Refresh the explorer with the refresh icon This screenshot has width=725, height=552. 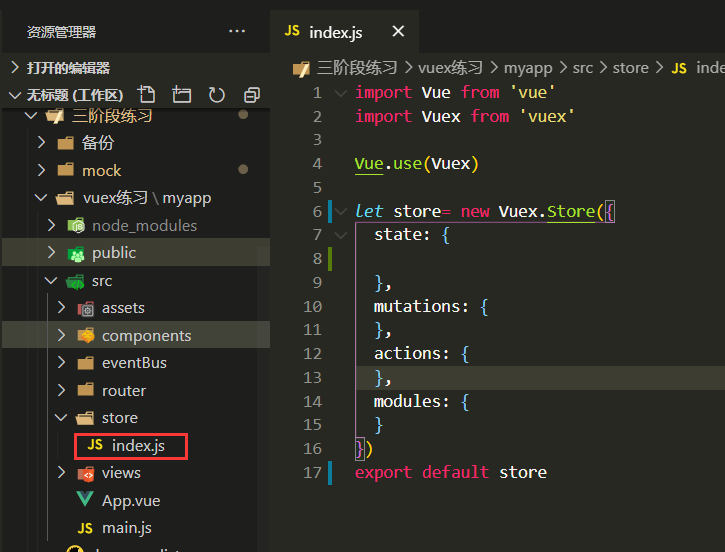point(216,95)
